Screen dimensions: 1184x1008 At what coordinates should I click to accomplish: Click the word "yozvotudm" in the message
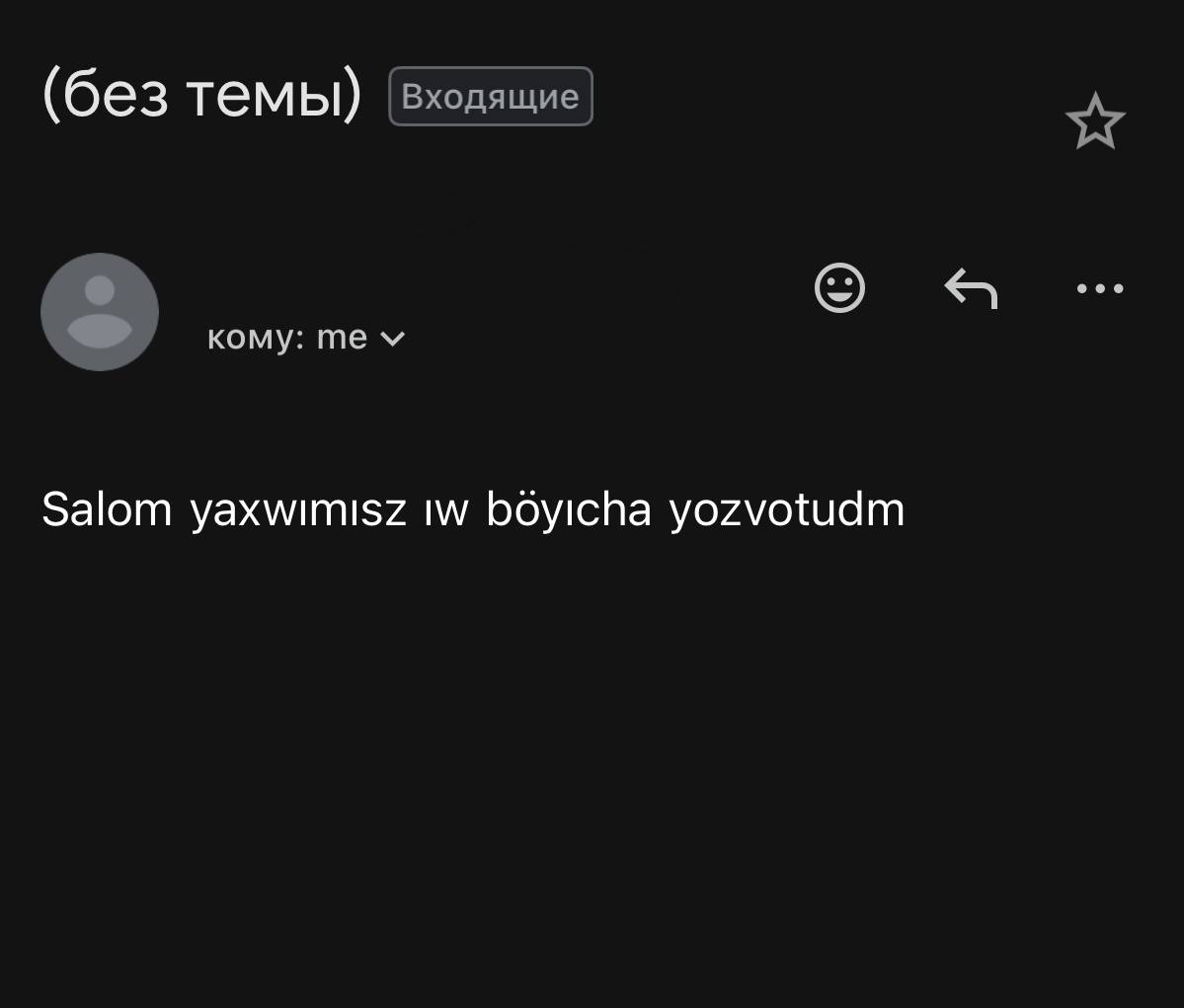(786, 510)
